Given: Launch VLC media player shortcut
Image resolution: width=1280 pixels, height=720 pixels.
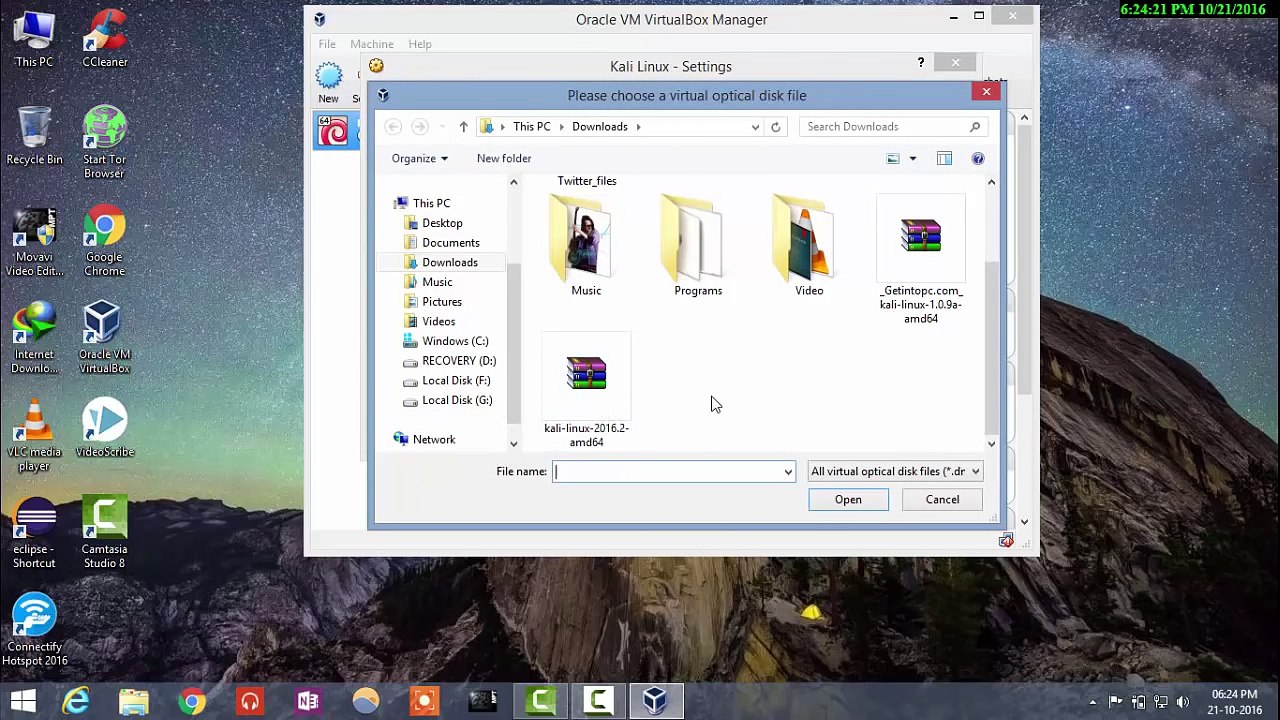Looking at the screenshot, I should pos(34,435).
